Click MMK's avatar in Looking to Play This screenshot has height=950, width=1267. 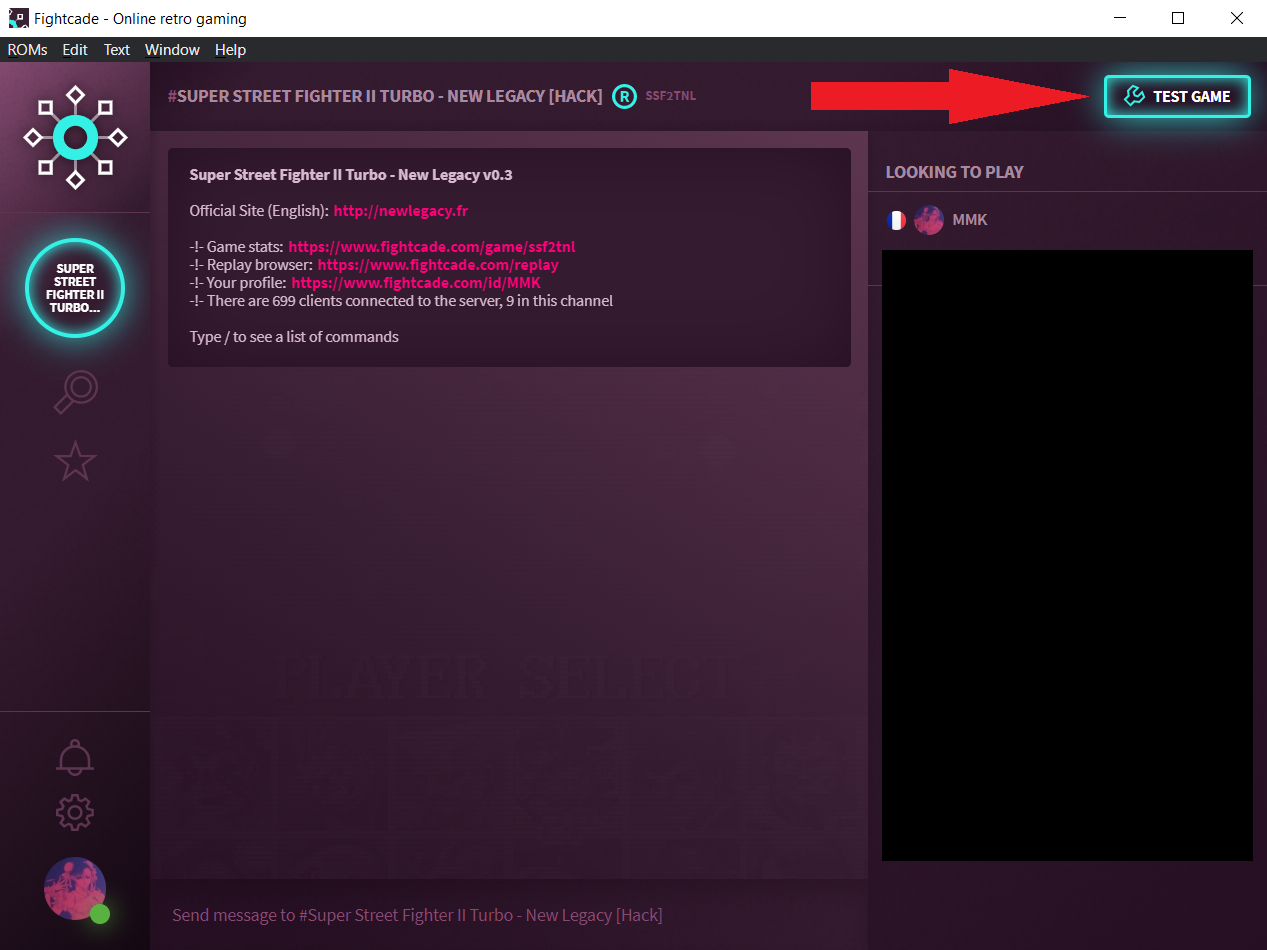[x=929, y=220]
